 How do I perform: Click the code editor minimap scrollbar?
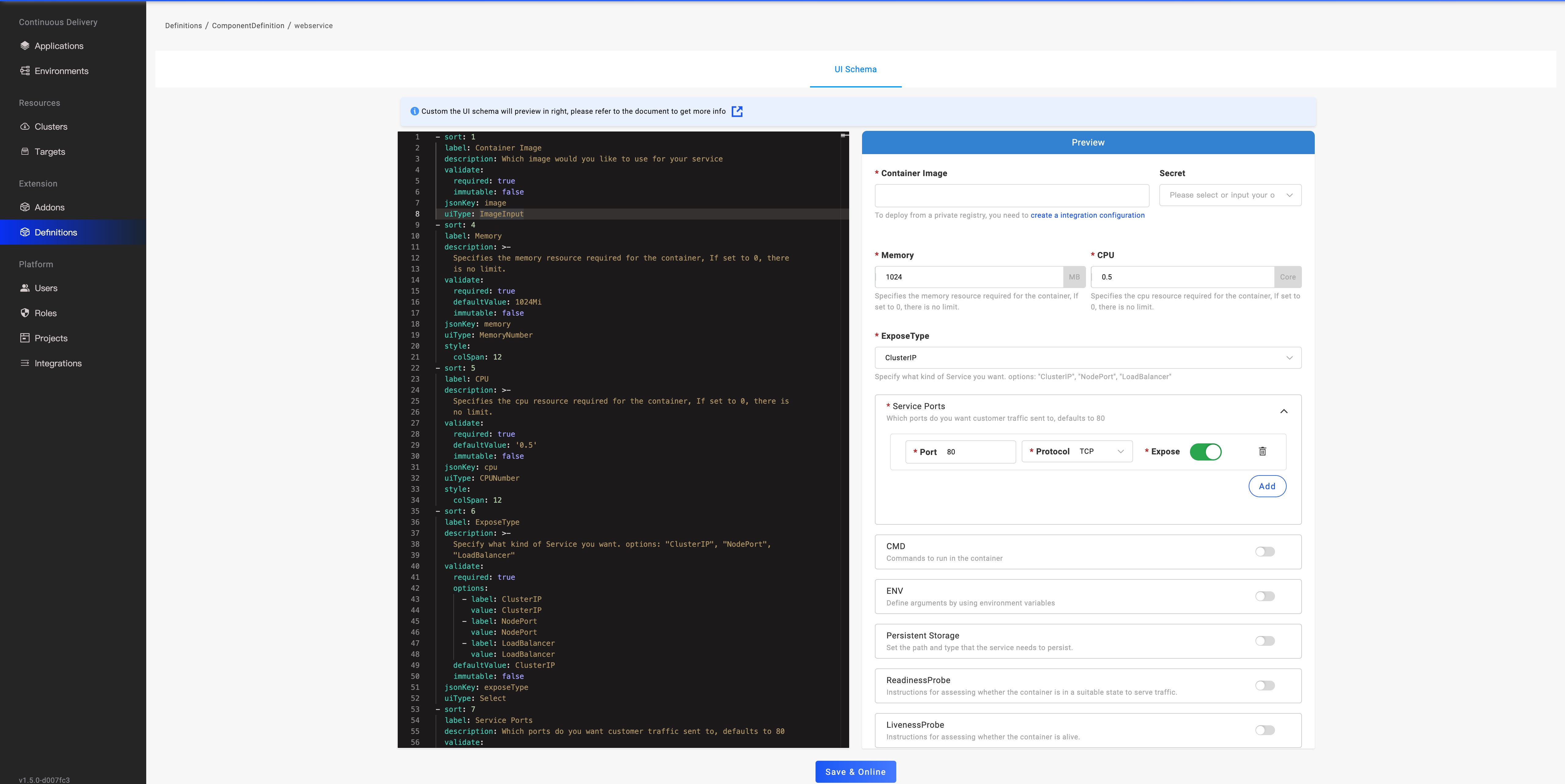pos(844,136)
